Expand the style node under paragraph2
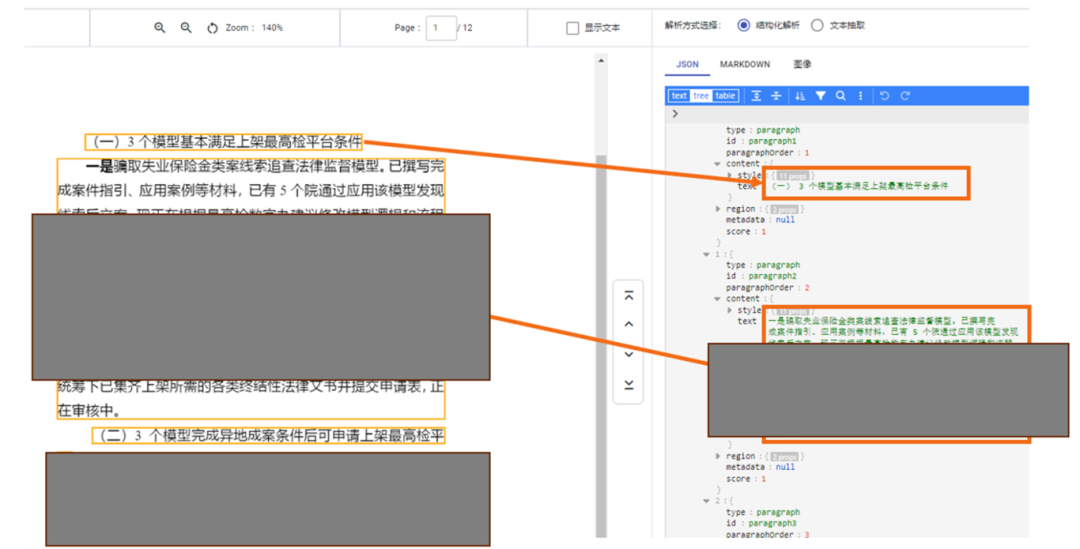1080x549 pixels. point(729,310)
